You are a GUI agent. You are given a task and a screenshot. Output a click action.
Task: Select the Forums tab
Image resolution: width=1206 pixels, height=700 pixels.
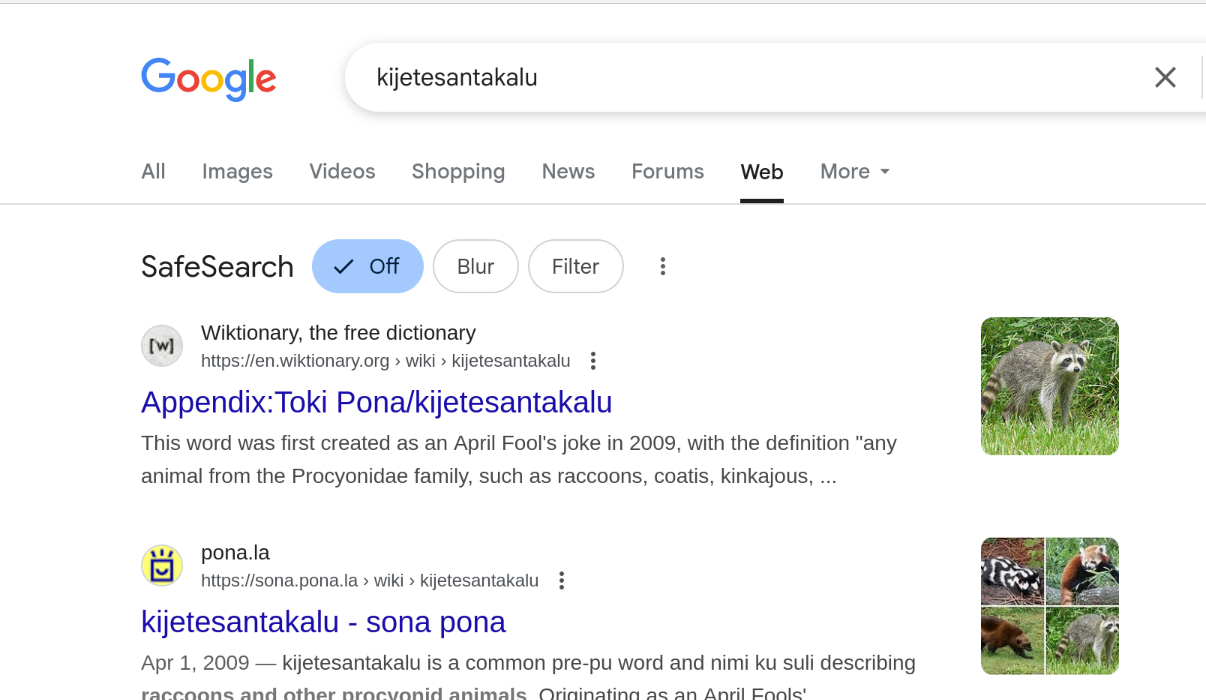click(668, 172)
